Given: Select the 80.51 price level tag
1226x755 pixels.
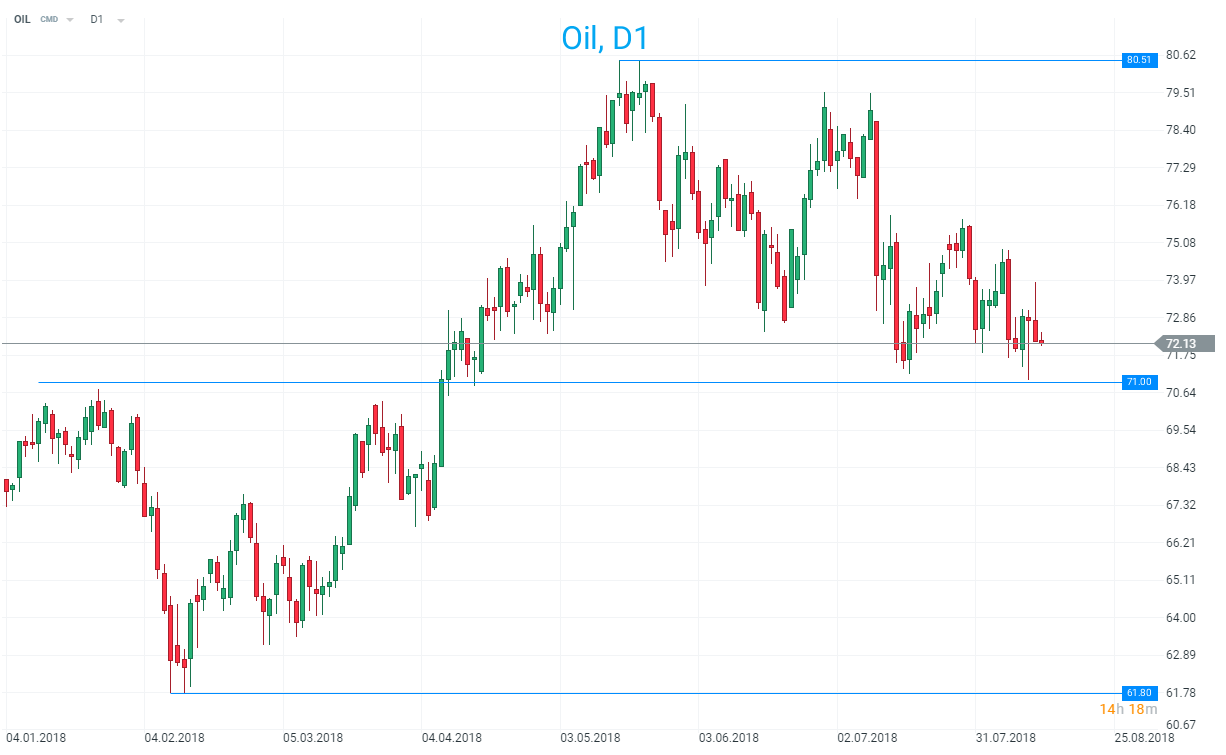Looking at the screenshot, I should [1139, 60].
